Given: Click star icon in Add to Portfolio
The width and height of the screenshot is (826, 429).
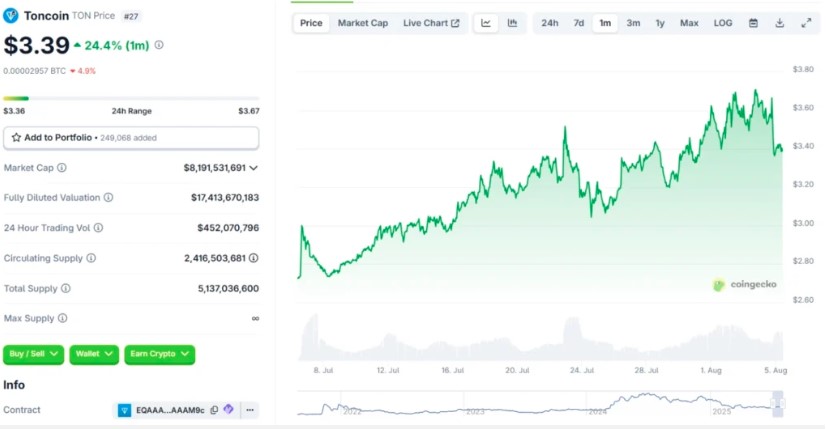Looking at the screenshot, I should pyautogui.click(x=16, y=138).
